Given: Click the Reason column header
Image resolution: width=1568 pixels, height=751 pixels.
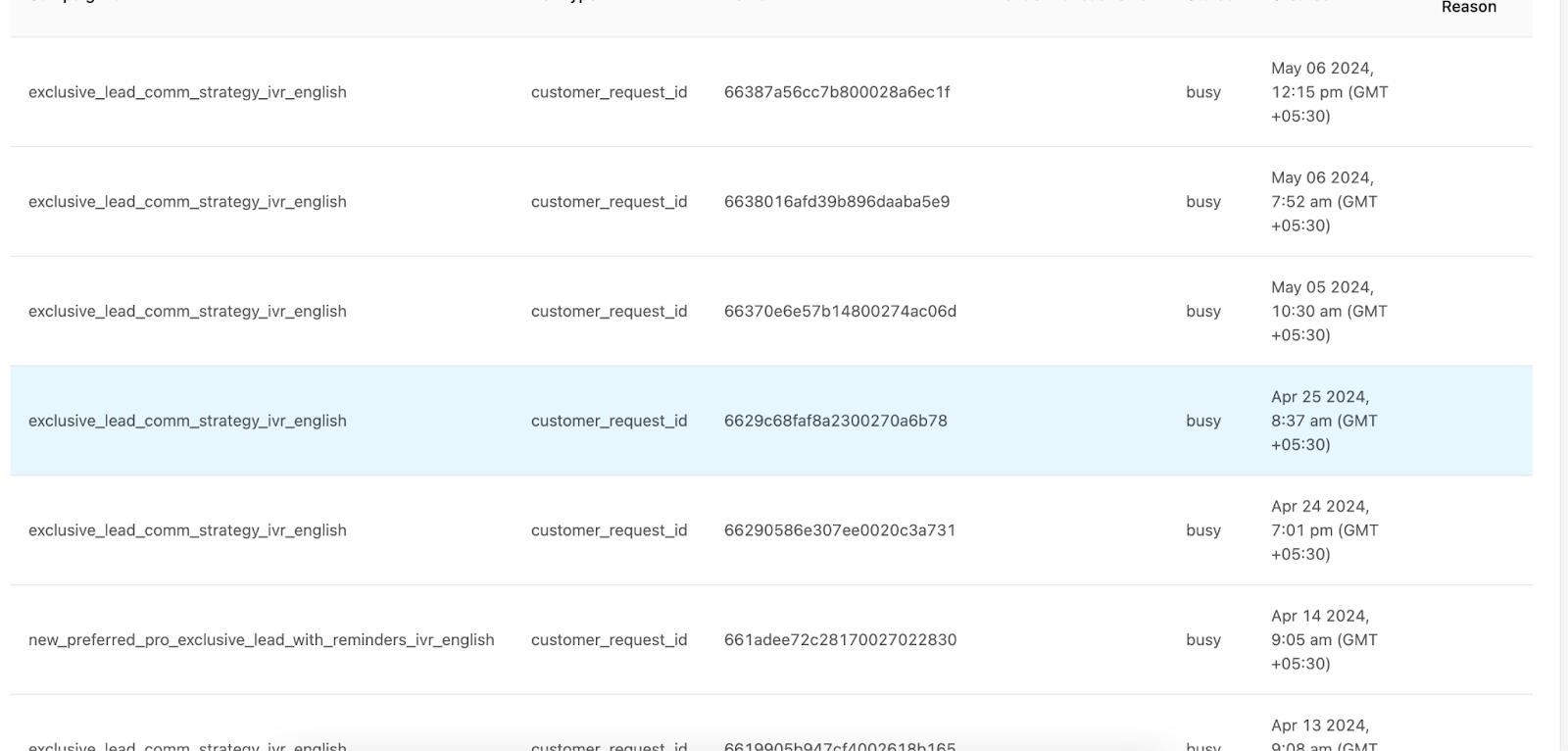Looking at the screenshot, I should tap(1468, 8).
